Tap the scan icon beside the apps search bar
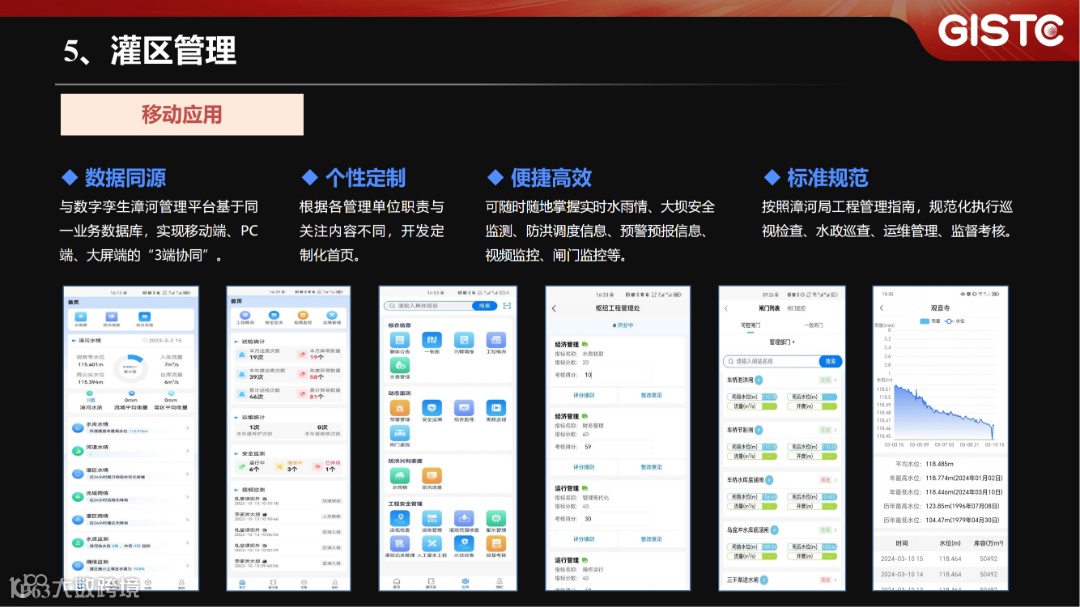 click(507, 306)
